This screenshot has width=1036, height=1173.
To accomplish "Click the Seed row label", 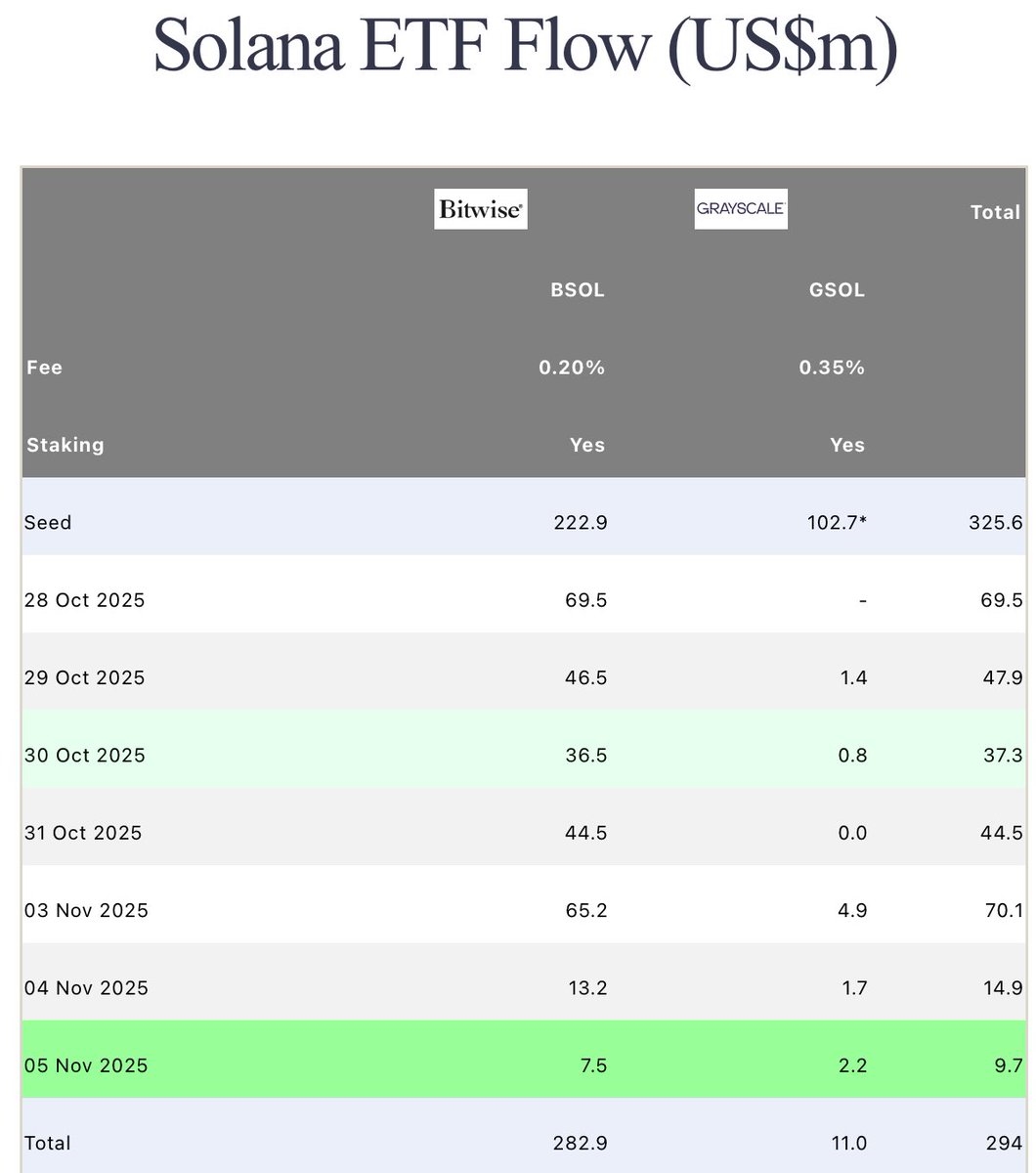I will [48, 522].
